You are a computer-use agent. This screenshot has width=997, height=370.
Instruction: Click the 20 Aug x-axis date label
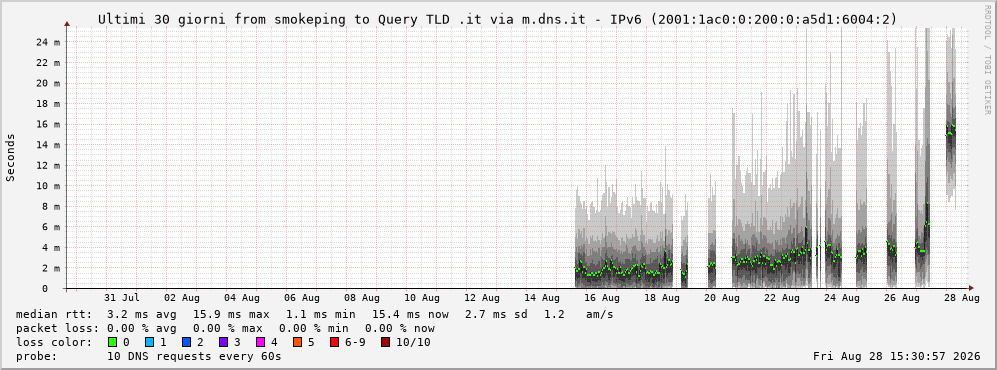pos(721,298)
